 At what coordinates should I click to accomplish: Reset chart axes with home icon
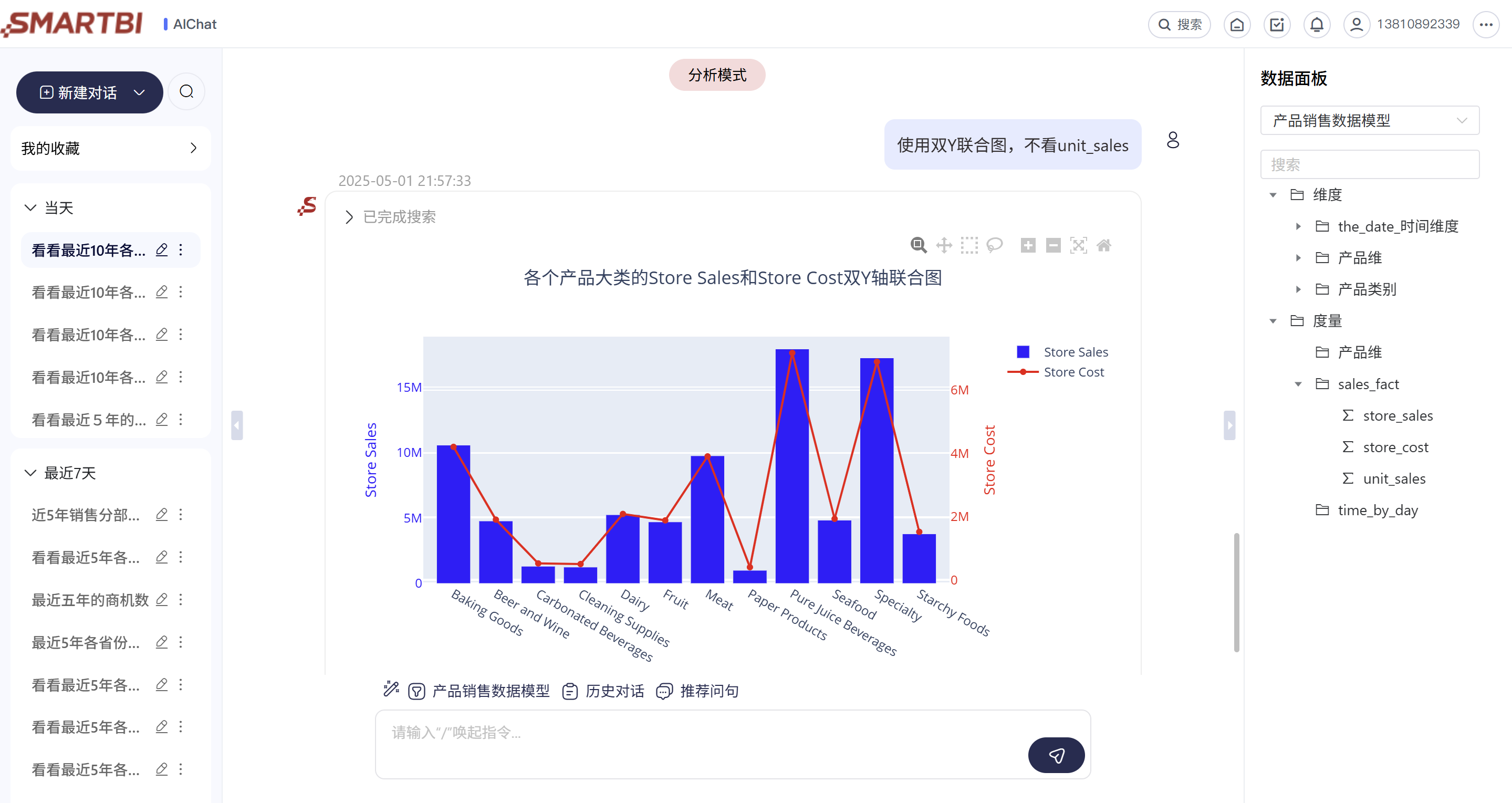coord(1103,245)
